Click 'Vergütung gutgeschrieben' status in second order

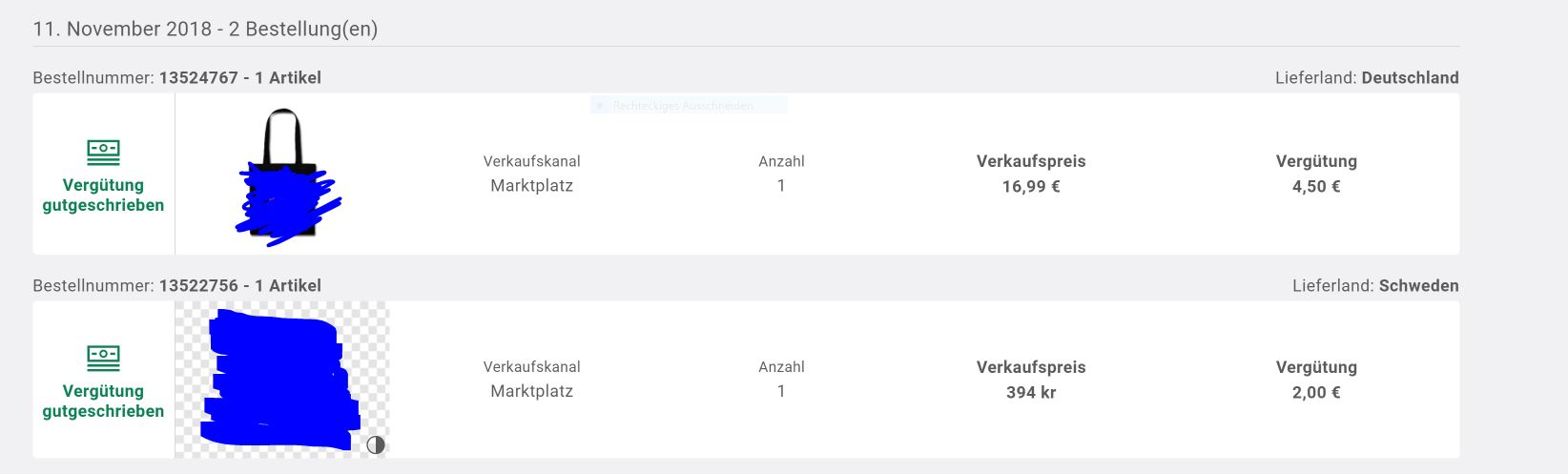click(103, 402)
